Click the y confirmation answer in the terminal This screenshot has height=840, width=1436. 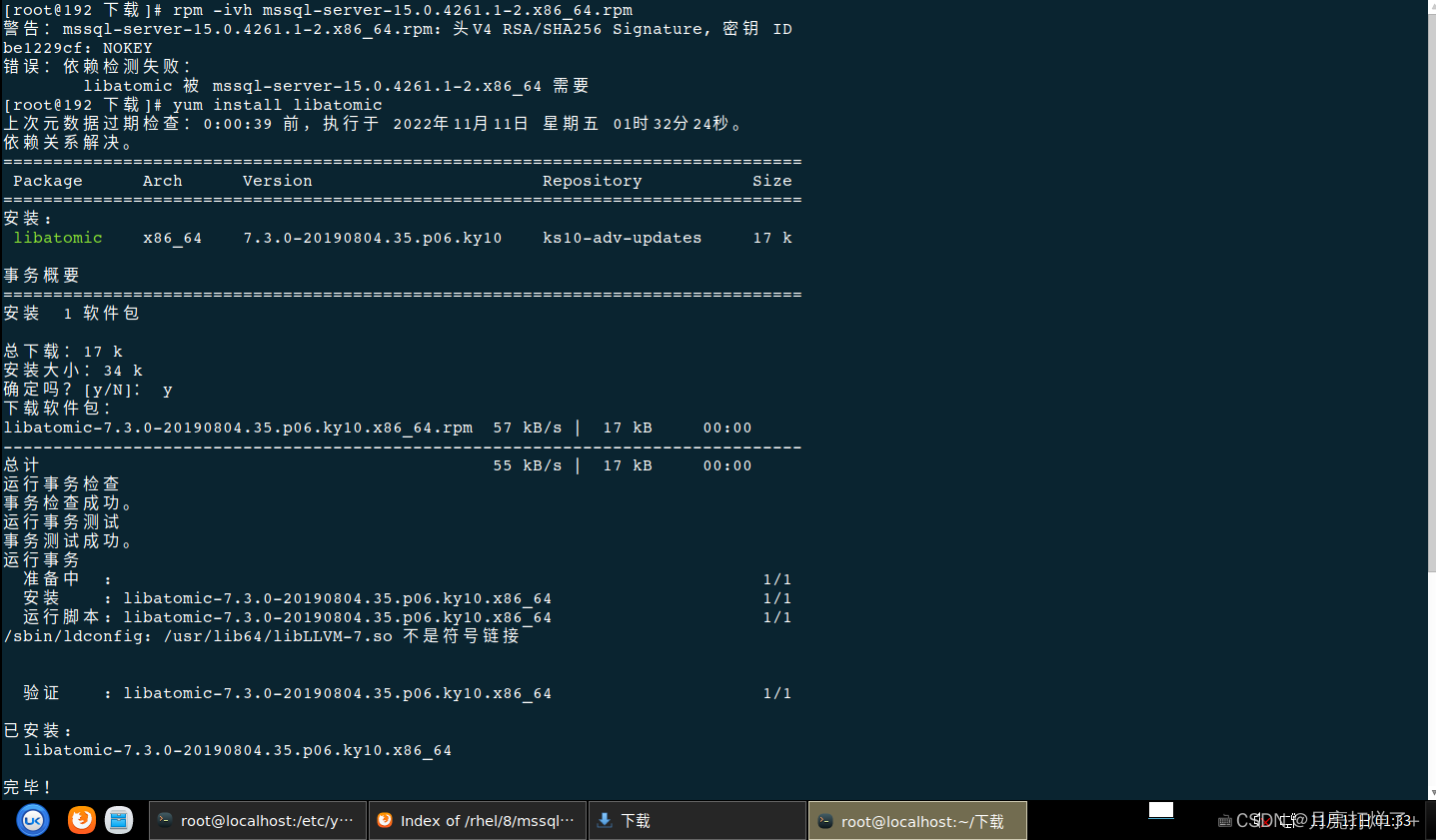tap(167, 390)
